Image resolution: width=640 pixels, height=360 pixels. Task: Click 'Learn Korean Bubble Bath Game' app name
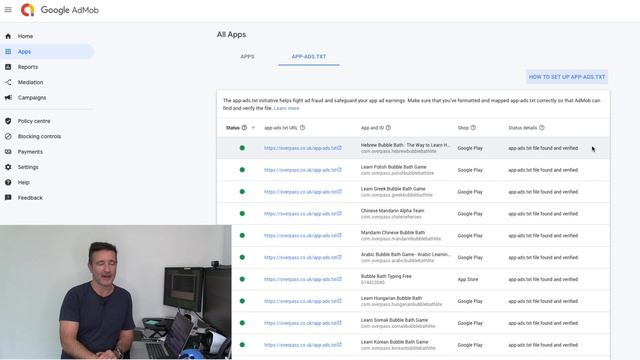395,342
